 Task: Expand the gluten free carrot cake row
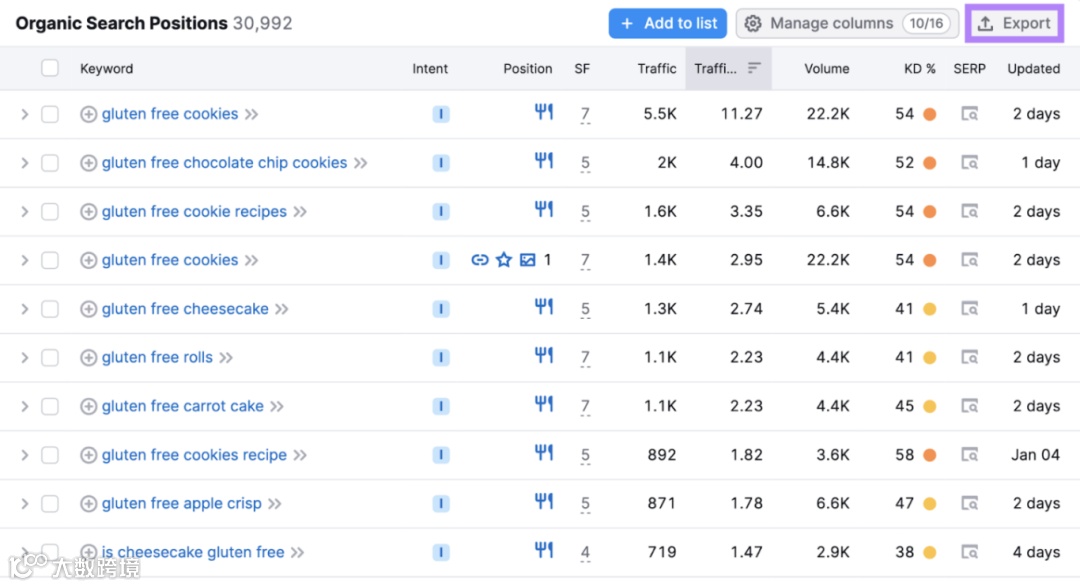25,406
